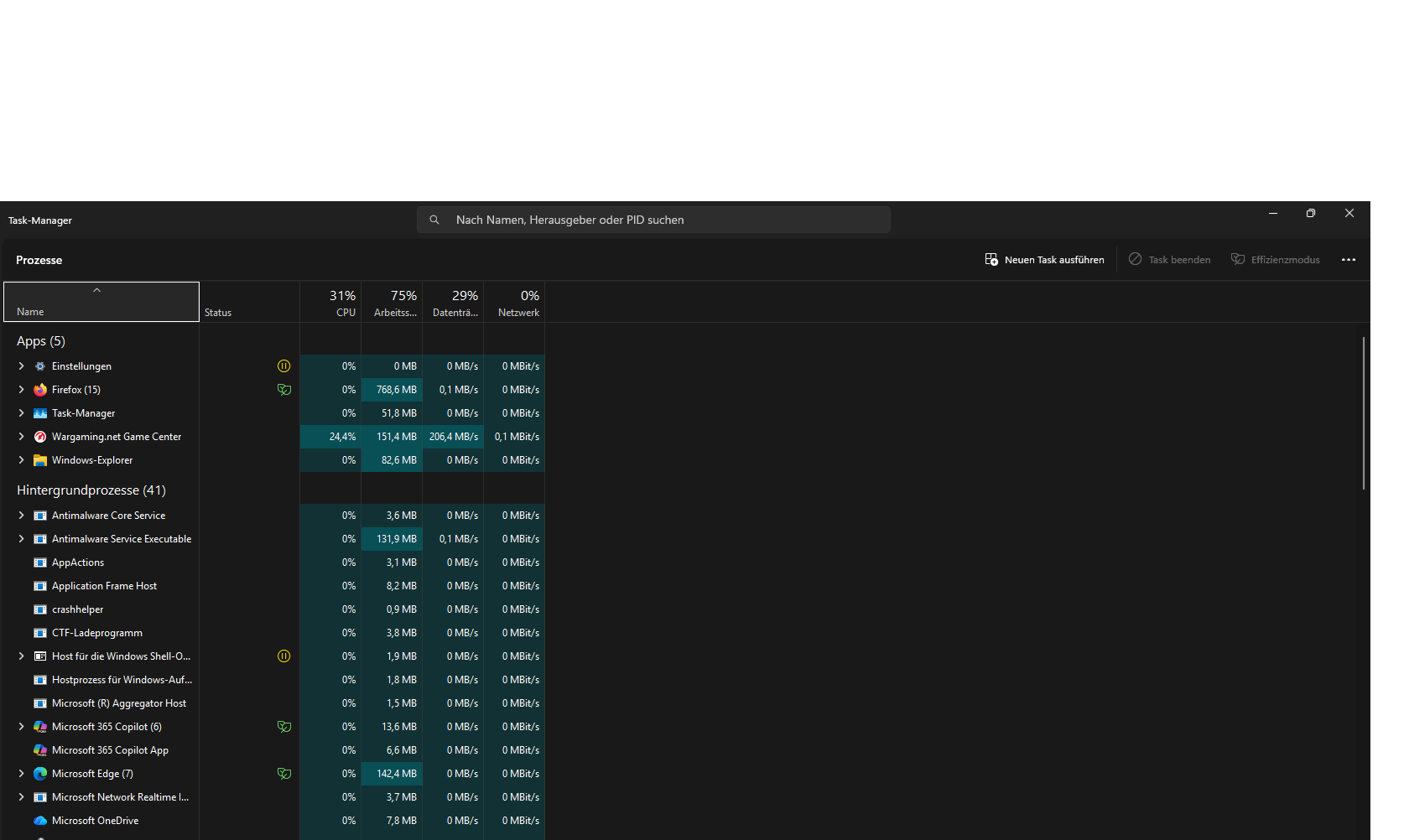This screenshot has height=840, width=1409.
Task: Click Neuen Task ausführen button
Action: click(1044, 260)
